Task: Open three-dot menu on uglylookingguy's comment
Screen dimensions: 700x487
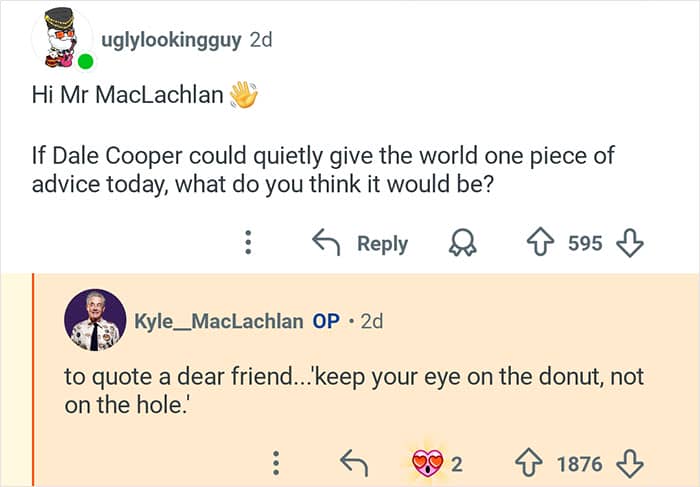Action: click(250, 243)
